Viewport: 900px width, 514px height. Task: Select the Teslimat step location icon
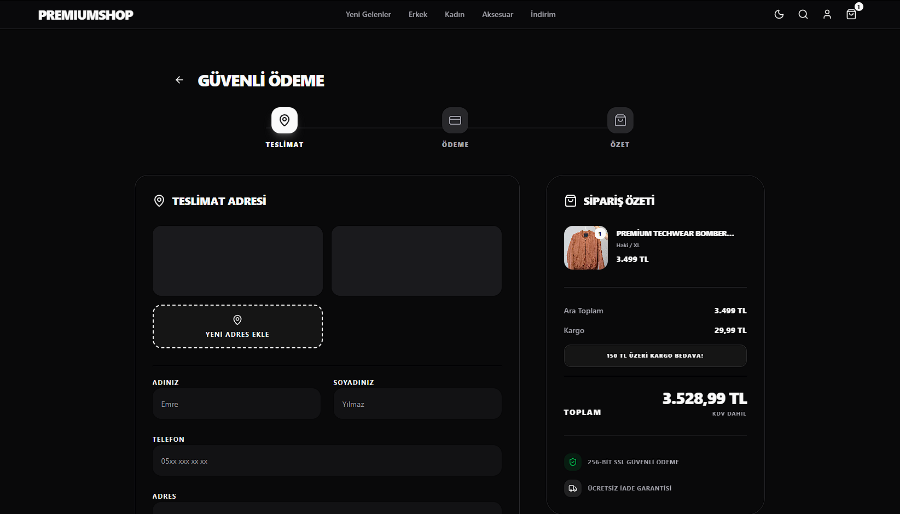(x=284, y=120)
